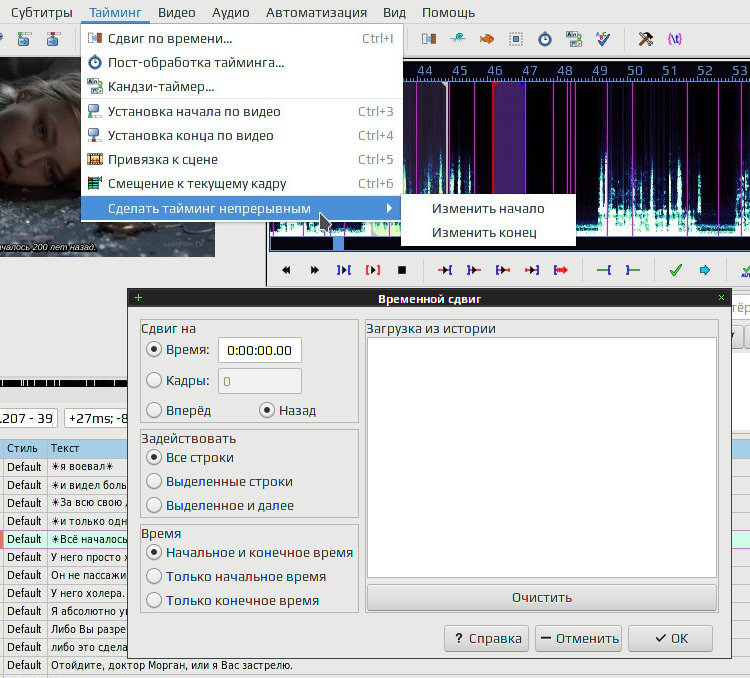750x678 pixels.
Task: Play 500 ms after selection end
Action: coord(474,270)
